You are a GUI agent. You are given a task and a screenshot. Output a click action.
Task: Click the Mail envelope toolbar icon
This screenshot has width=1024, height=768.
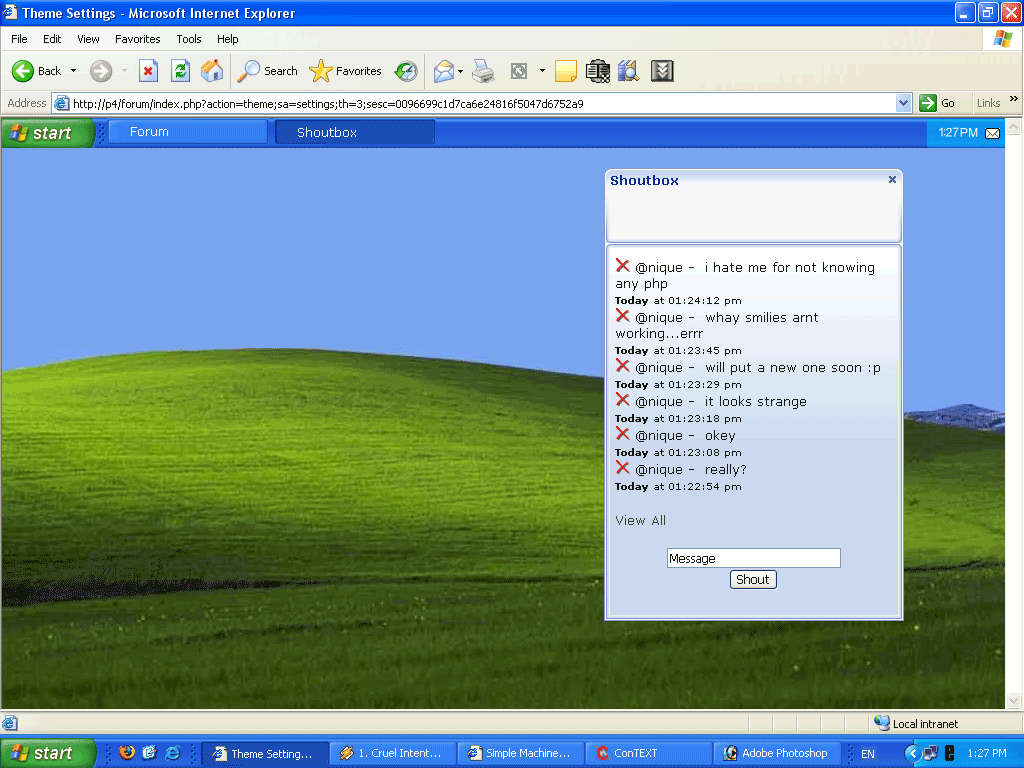(x=443, y=71)
